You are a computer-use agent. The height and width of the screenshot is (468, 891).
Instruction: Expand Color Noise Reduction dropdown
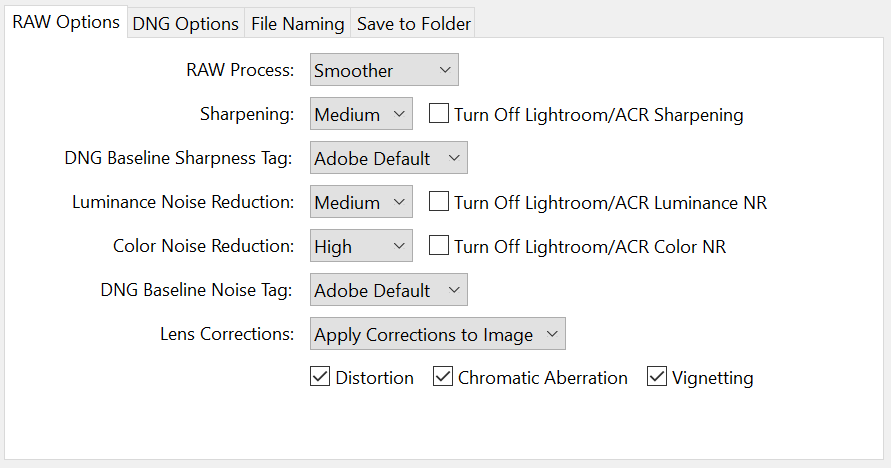point(360,247)
